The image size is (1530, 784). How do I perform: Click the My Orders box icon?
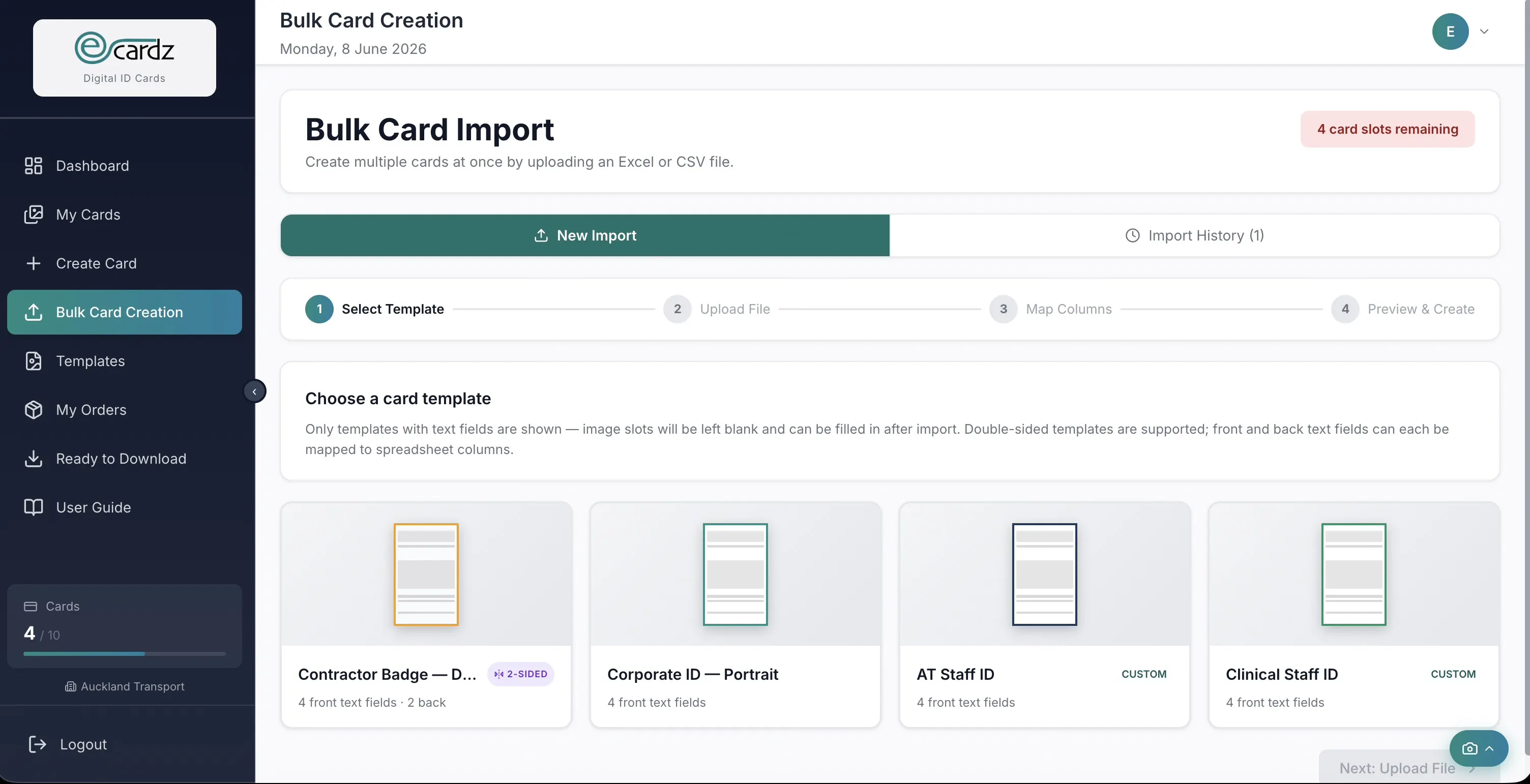click(x=33, y=409)
